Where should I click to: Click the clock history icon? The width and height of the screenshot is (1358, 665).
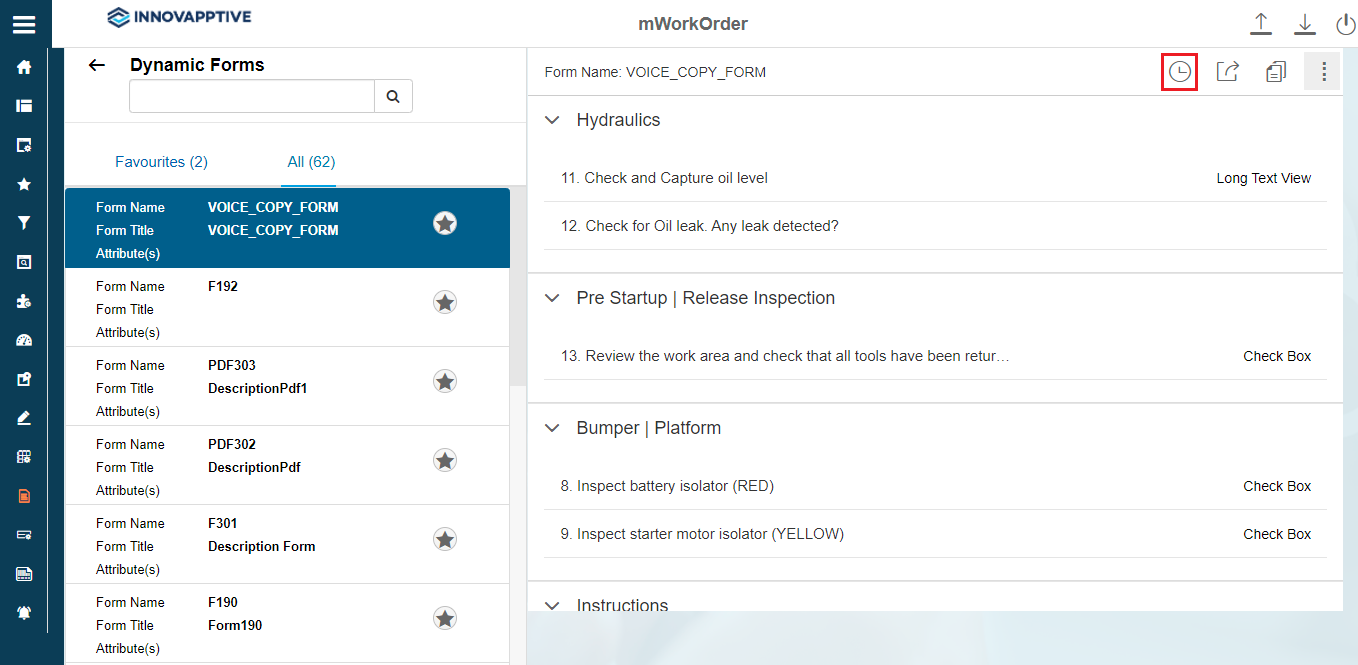pos(1180,72)
